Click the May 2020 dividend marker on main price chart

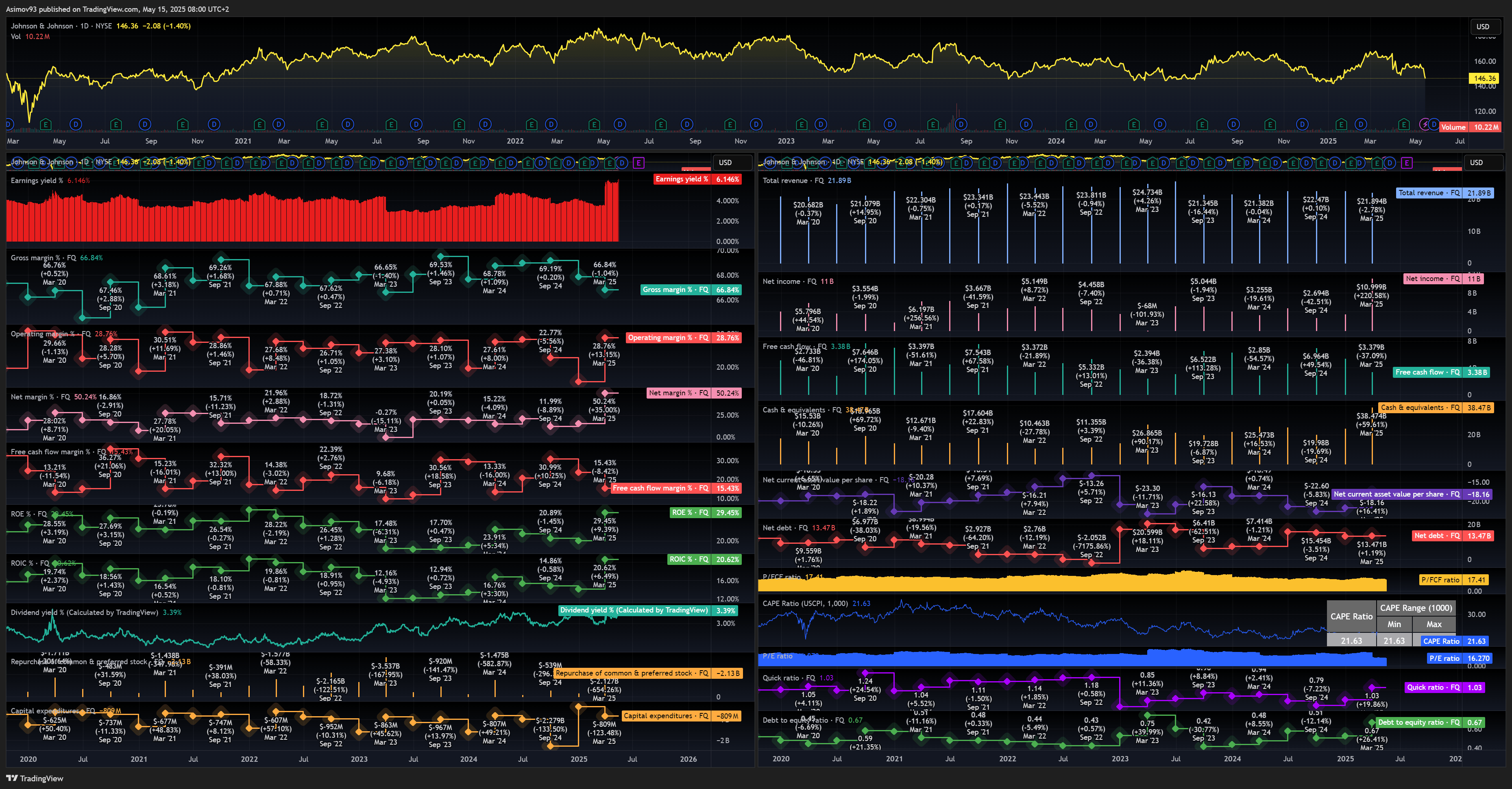tap(76, 124)
